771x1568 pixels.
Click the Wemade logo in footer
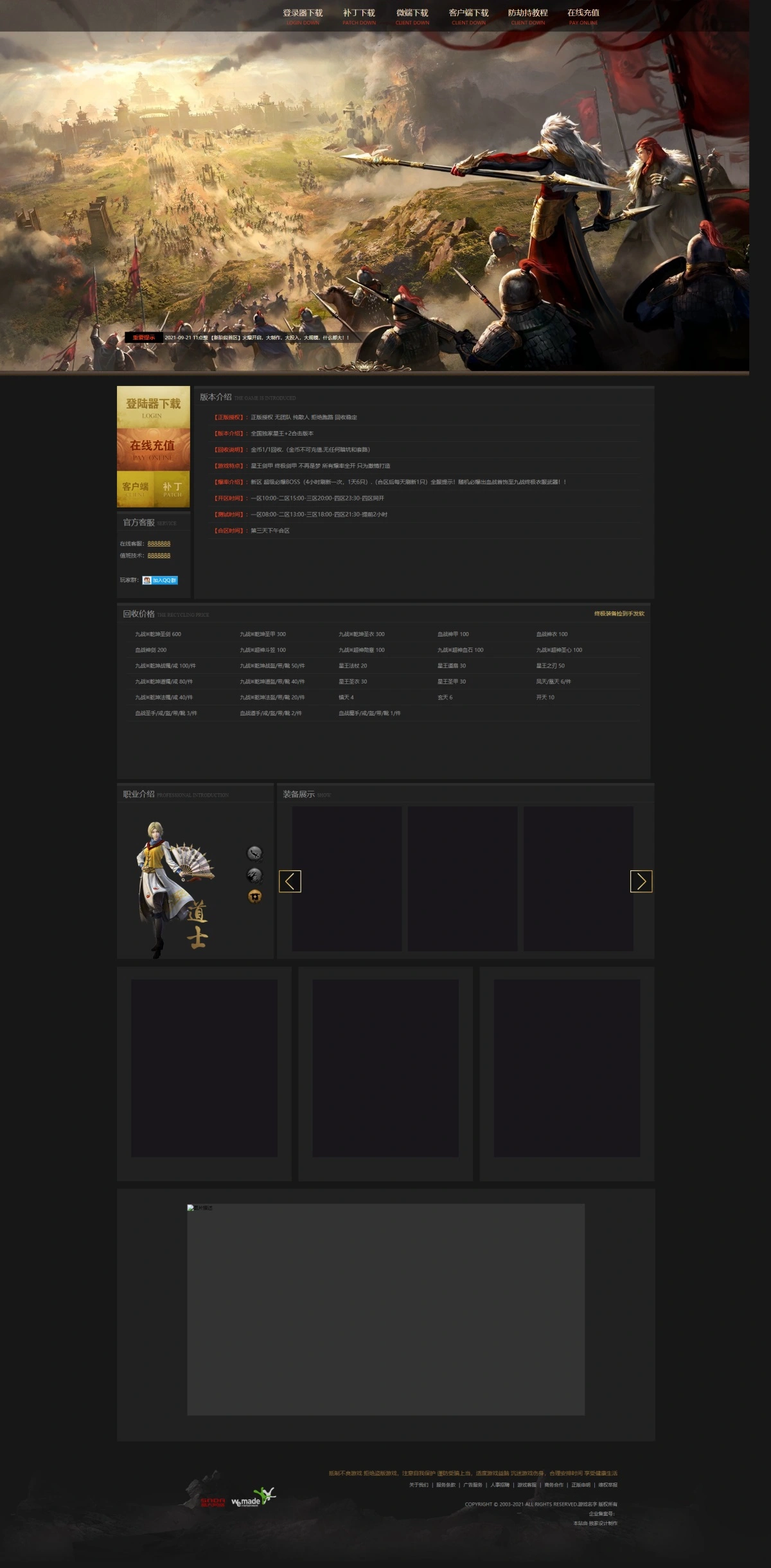point(253,1497)
